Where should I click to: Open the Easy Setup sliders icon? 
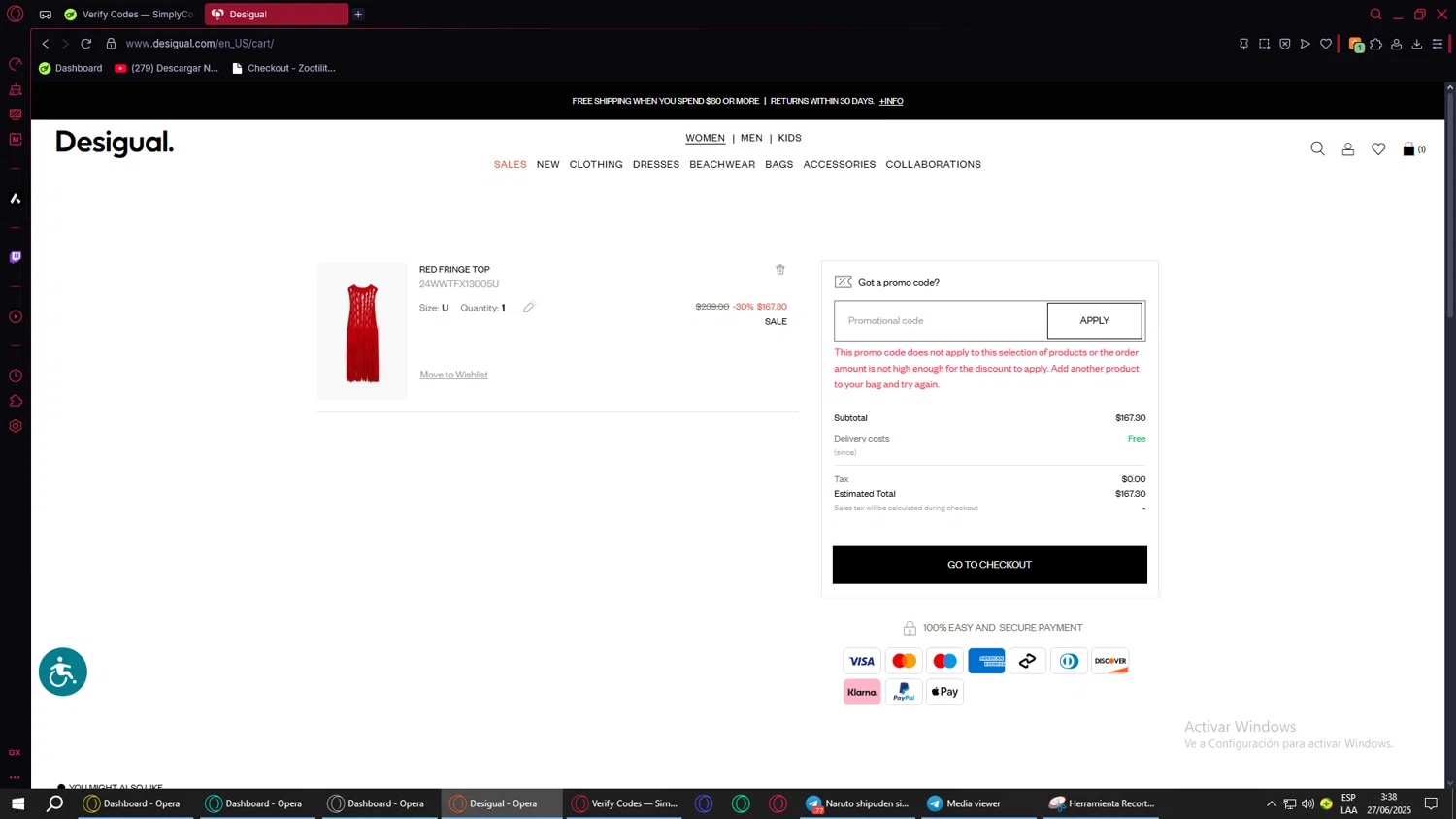[x=1438, y=44]
